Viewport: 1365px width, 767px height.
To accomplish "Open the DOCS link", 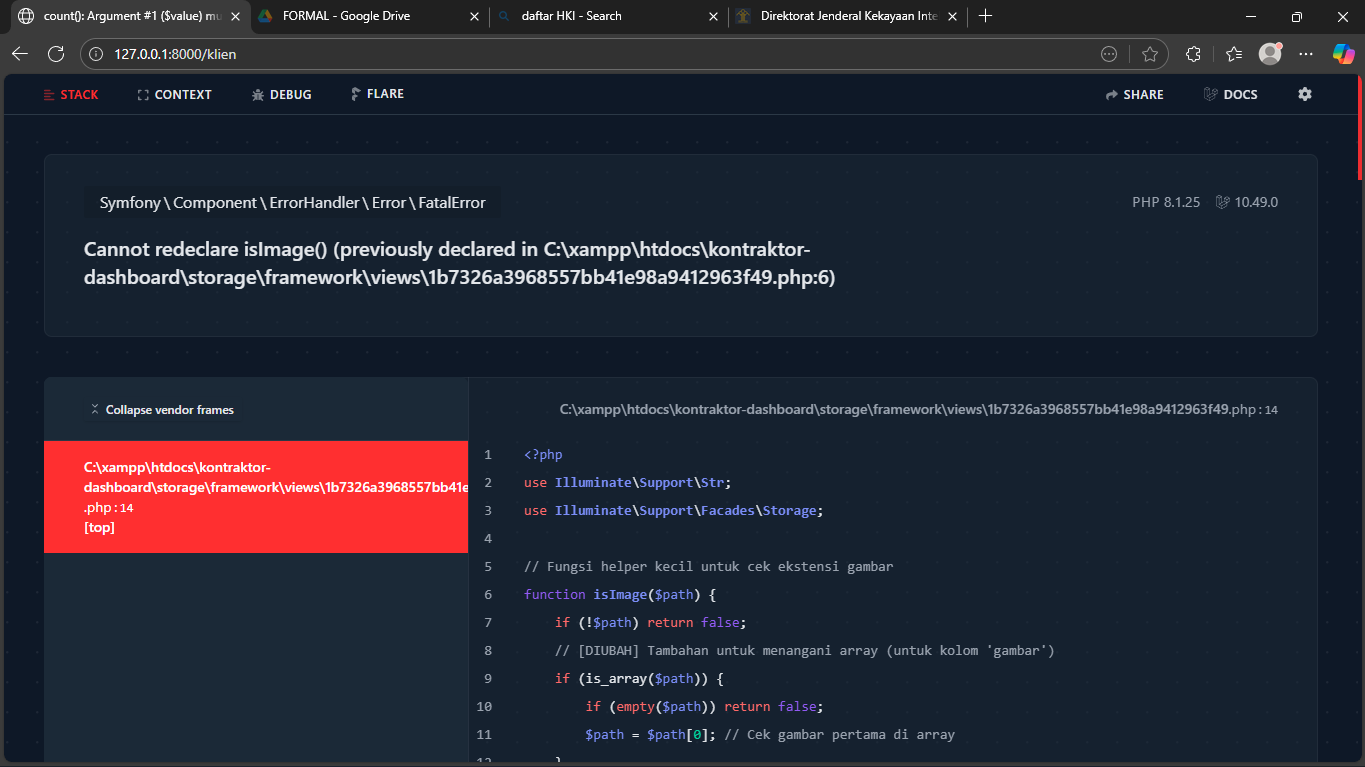I will tap(1231, 94).
